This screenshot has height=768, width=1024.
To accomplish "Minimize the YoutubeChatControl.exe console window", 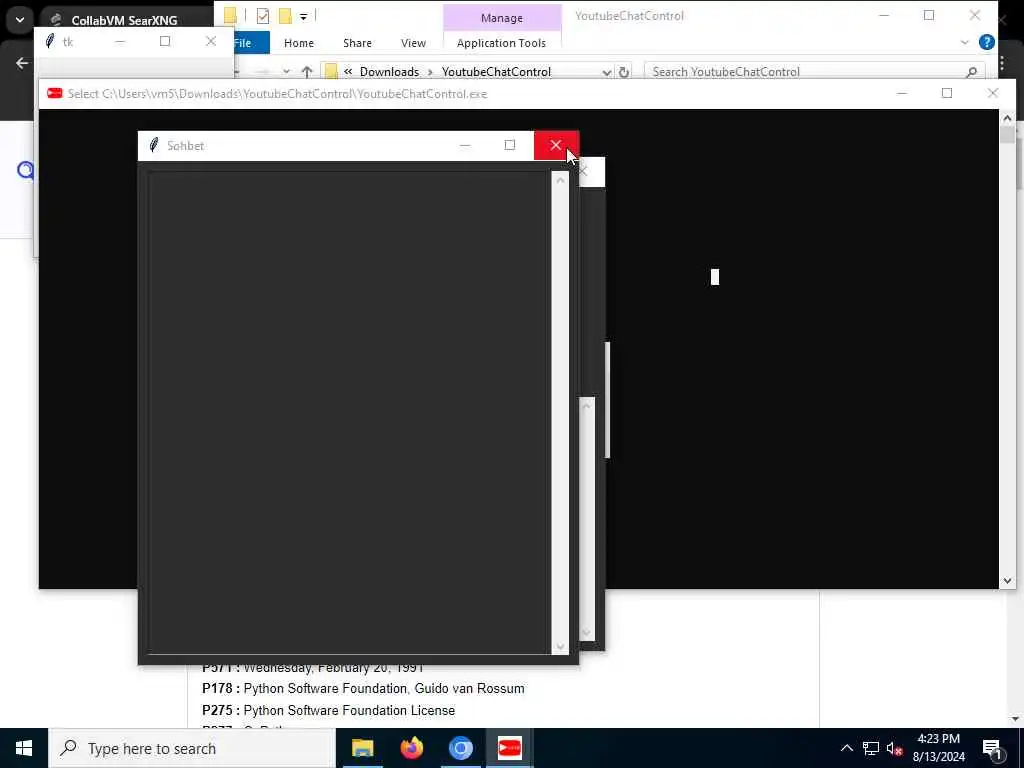I will point(902,93).
